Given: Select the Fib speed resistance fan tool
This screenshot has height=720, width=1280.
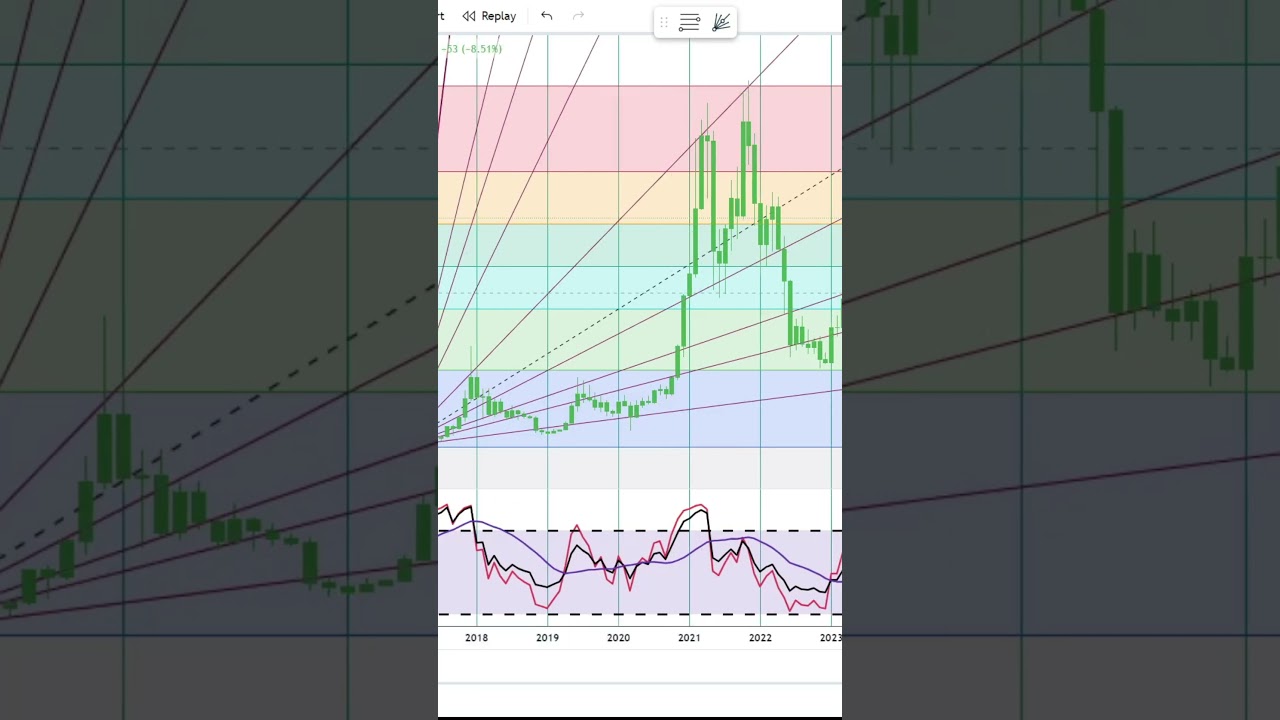Looking at the screenshot, I should (721, 22).
